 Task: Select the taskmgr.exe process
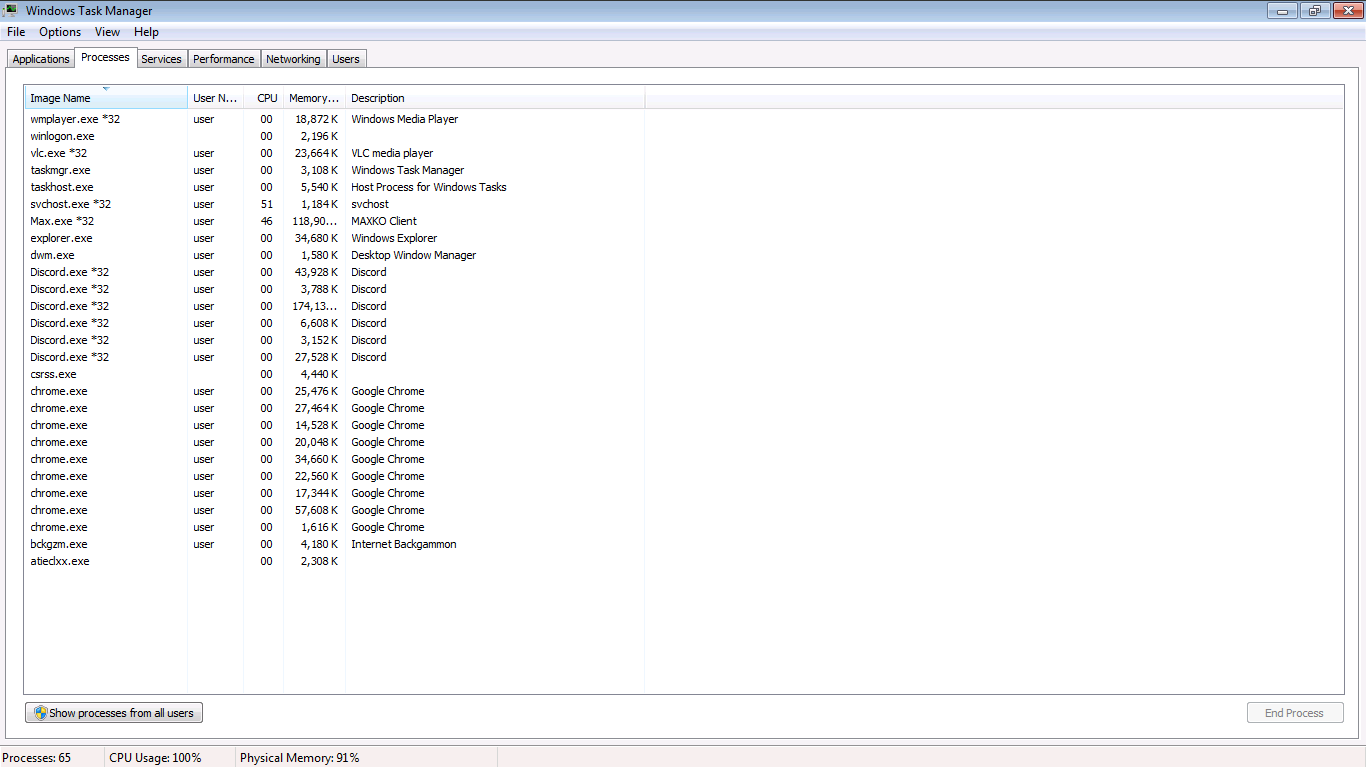(335, 170)
